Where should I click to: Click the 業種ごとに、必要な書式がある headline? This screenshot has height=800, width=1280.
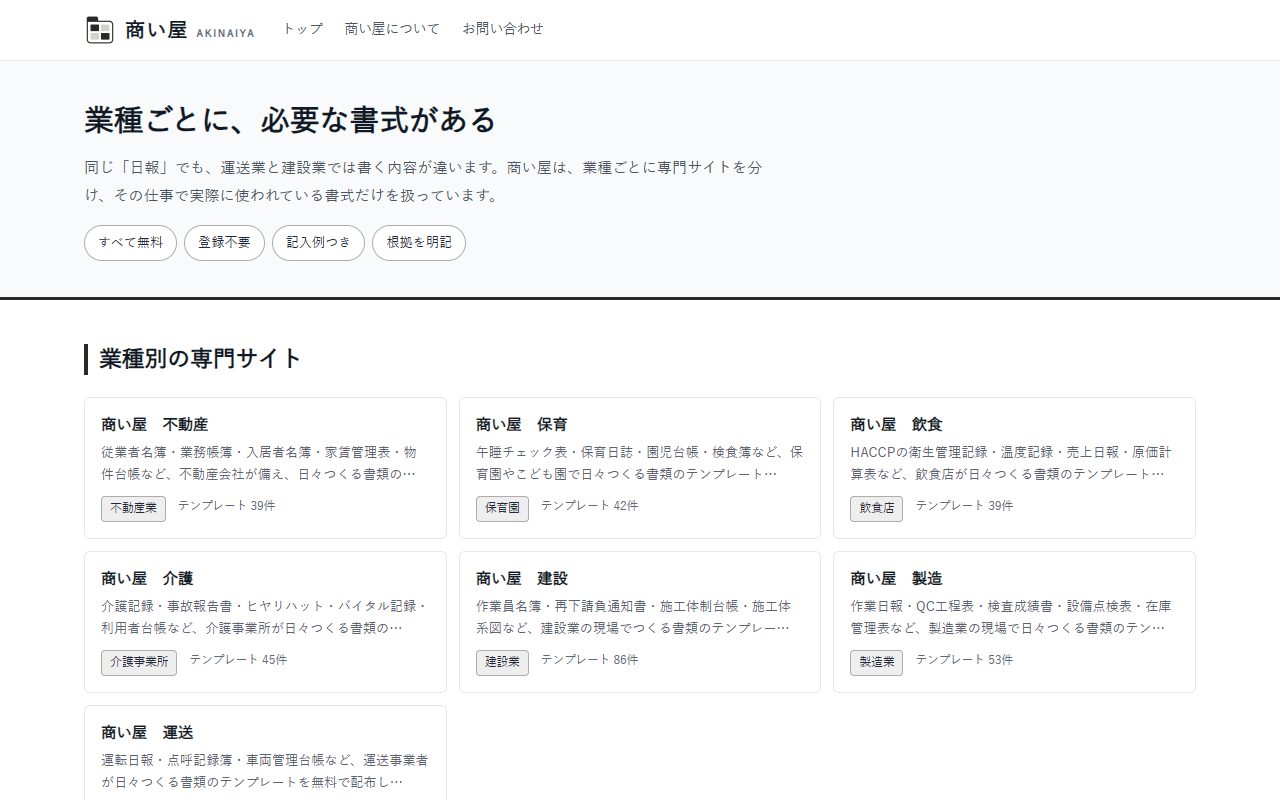[290, 120]
